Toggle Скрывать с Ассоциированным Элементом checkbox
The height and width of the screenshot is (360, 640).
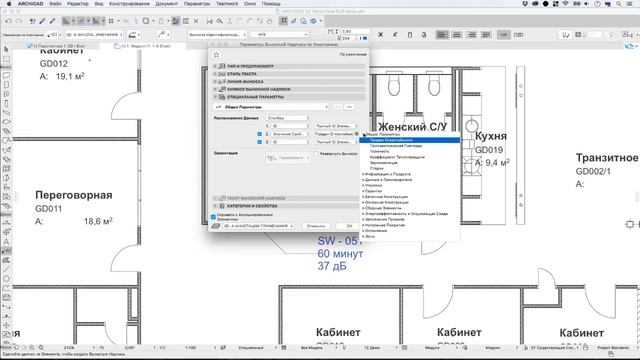(213, 217)
